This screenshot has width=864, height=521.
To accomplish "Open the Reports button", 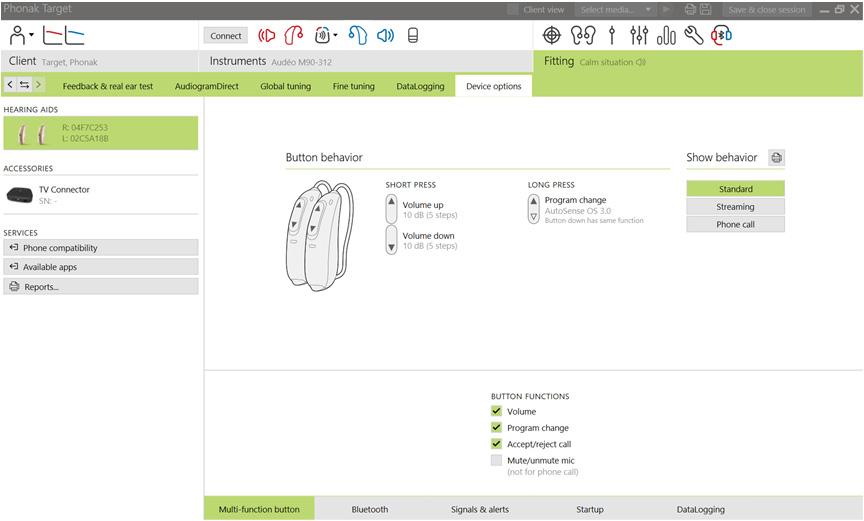I will click(100, 286).
